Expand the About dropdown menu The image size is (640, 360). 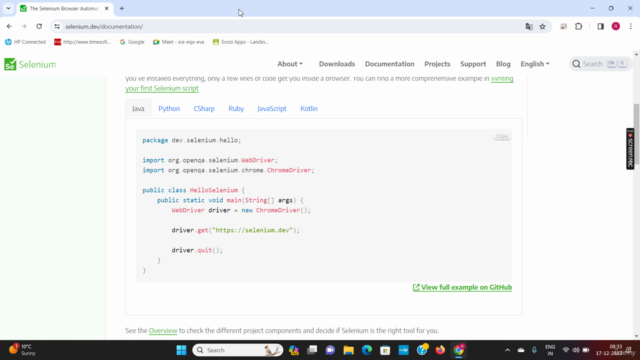tap(290, 64)
